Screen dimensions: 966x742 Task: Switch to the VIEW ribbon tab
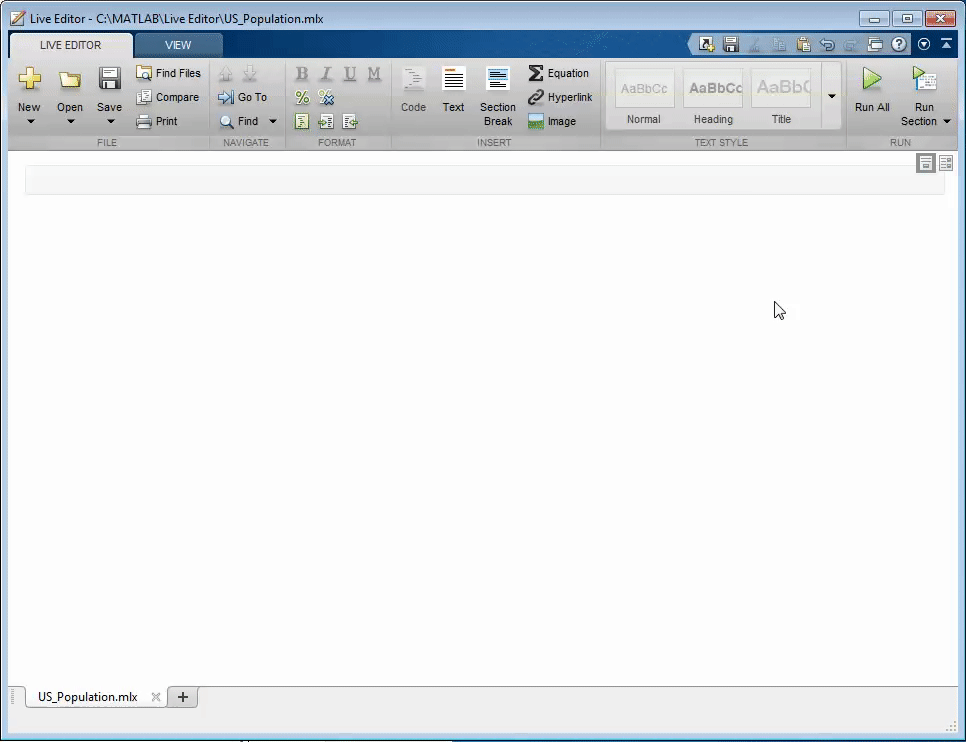click(178, 44)
